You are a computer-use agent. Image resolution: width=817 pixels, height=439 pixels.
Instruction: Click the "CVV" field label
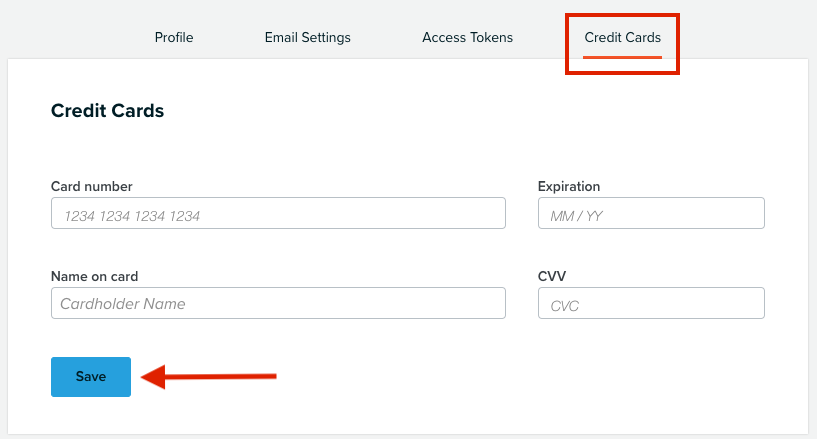click(x=552, y=277)
